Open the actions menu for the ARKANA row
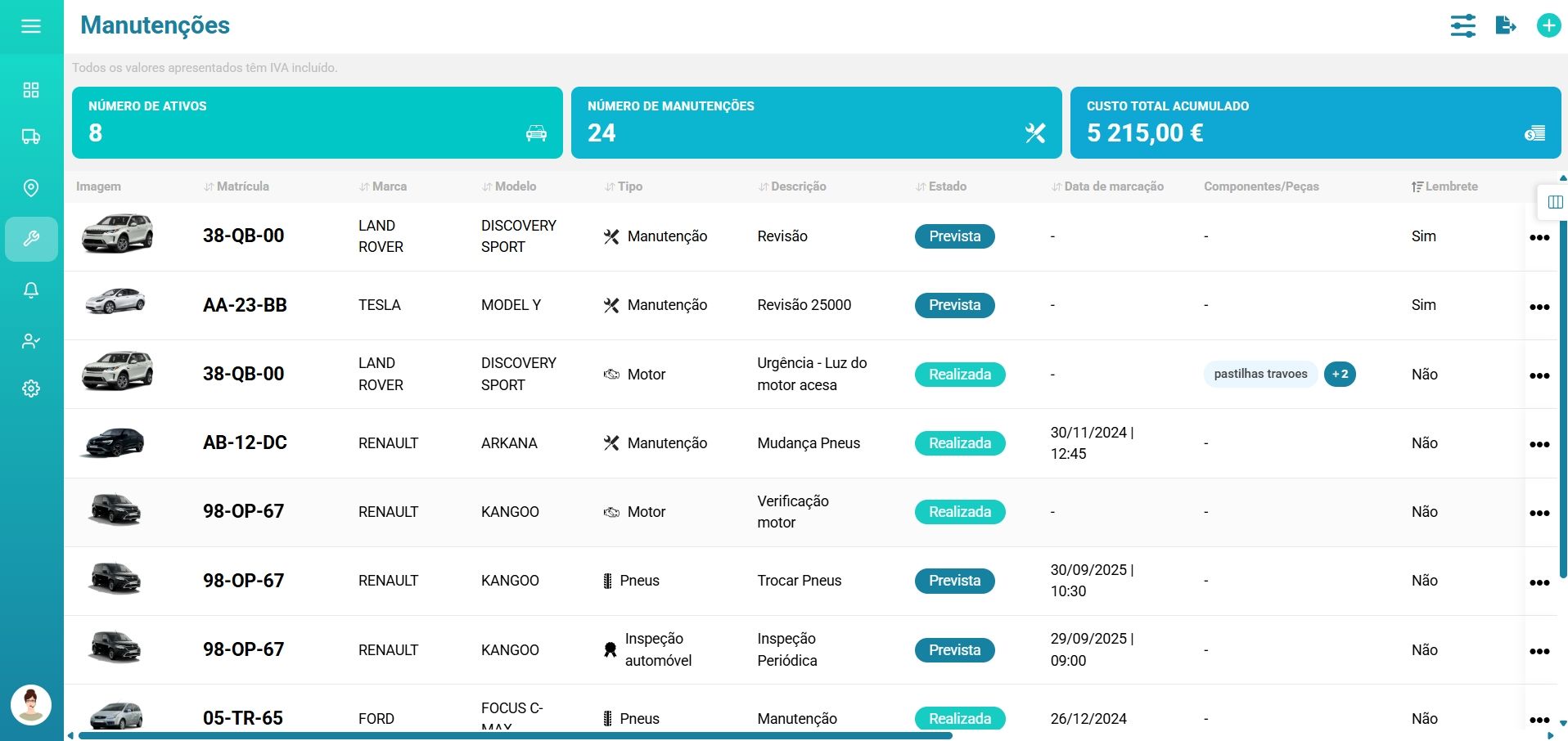The height and width of the screenshot is (741, 1568). [x=1541, y=444]
